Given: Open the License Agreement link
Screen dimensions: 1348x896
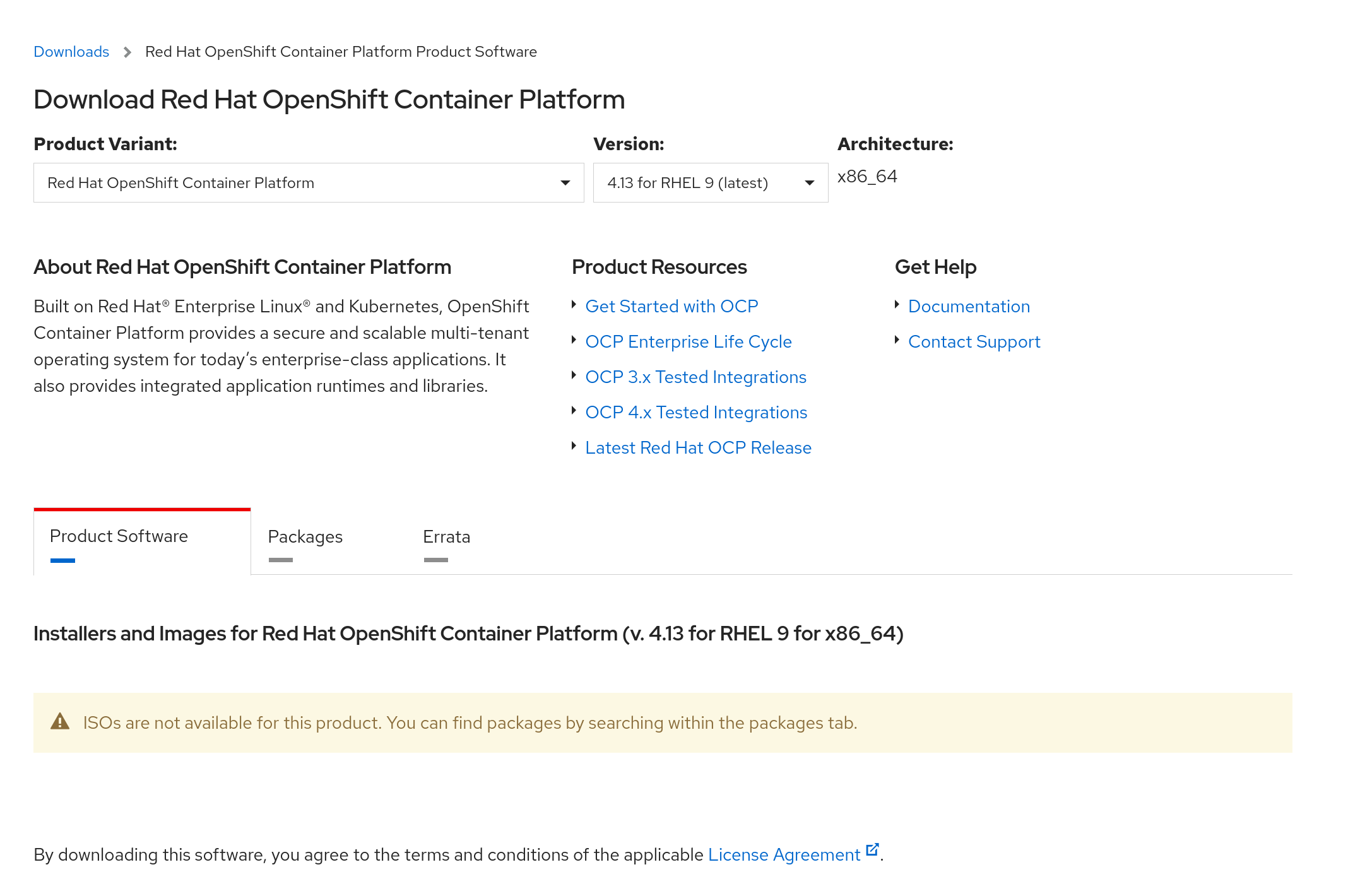Looking at the screenshot, I should (x=784, y=855).
